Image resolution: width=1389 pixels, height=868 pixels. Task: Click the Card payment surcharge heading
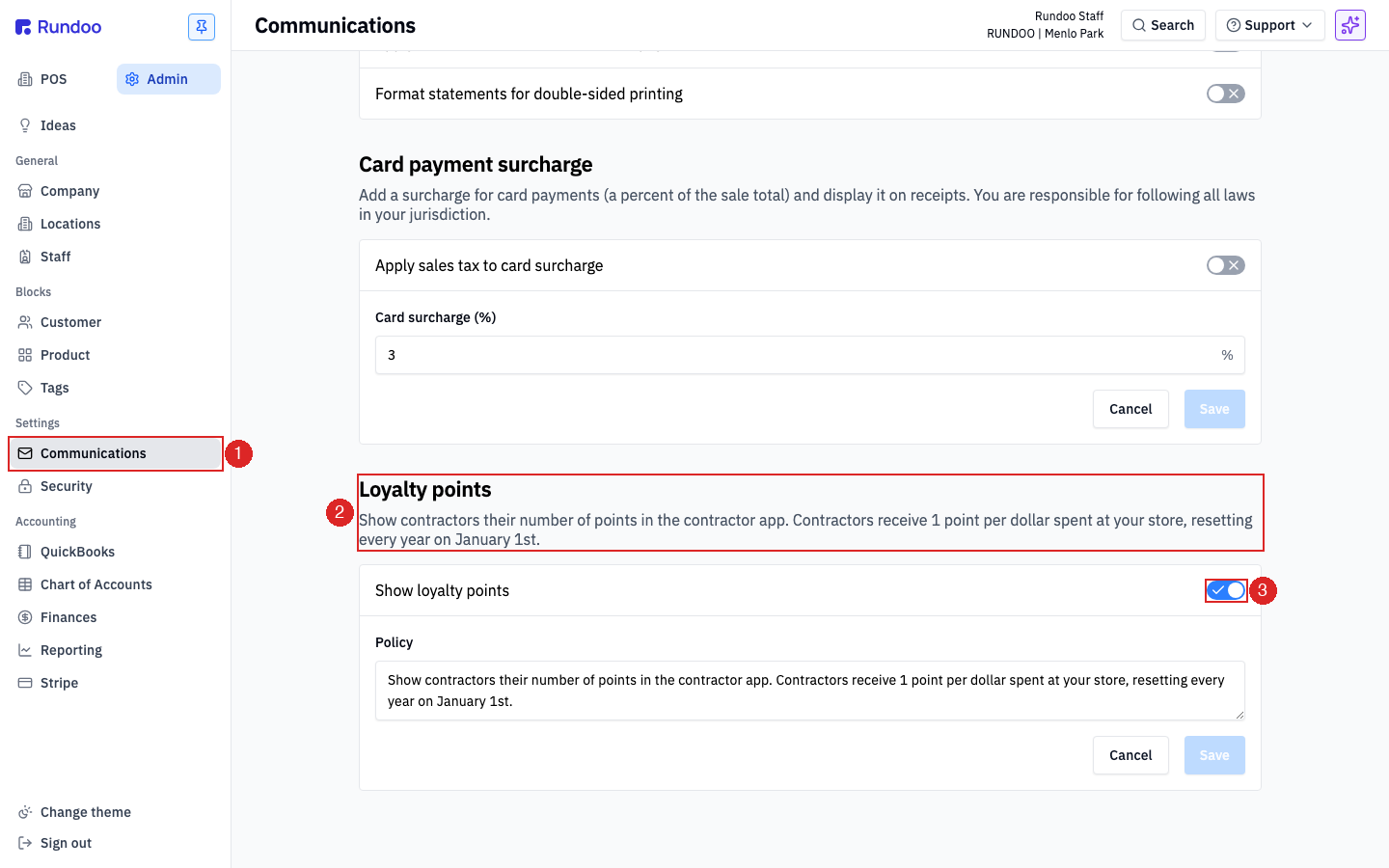[476, 165]
